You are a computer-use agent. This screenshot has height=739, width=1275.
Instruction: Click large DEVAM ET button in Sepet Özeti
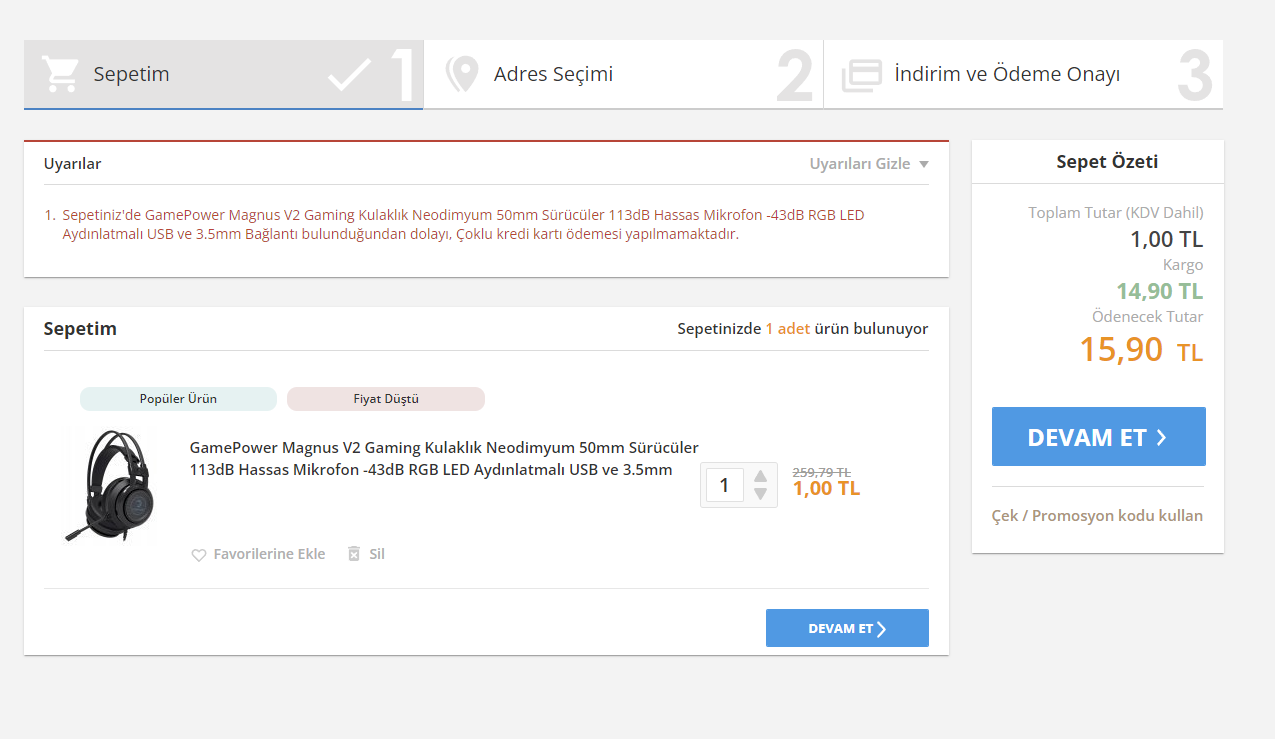[1098, 436]
